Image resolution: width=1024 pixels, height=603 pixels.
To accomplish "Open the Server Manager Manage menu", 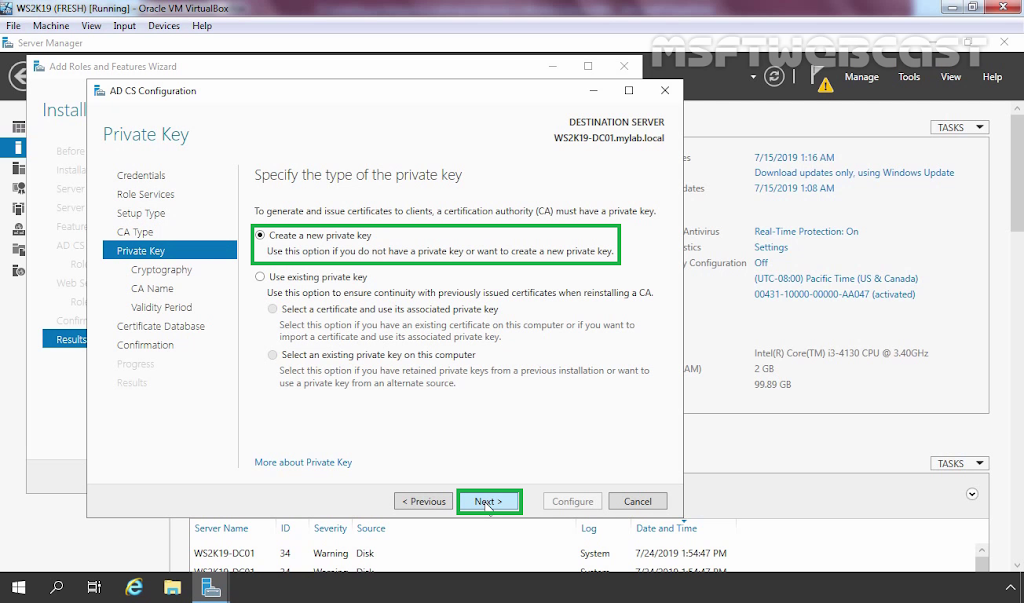I will pos(861,76).
